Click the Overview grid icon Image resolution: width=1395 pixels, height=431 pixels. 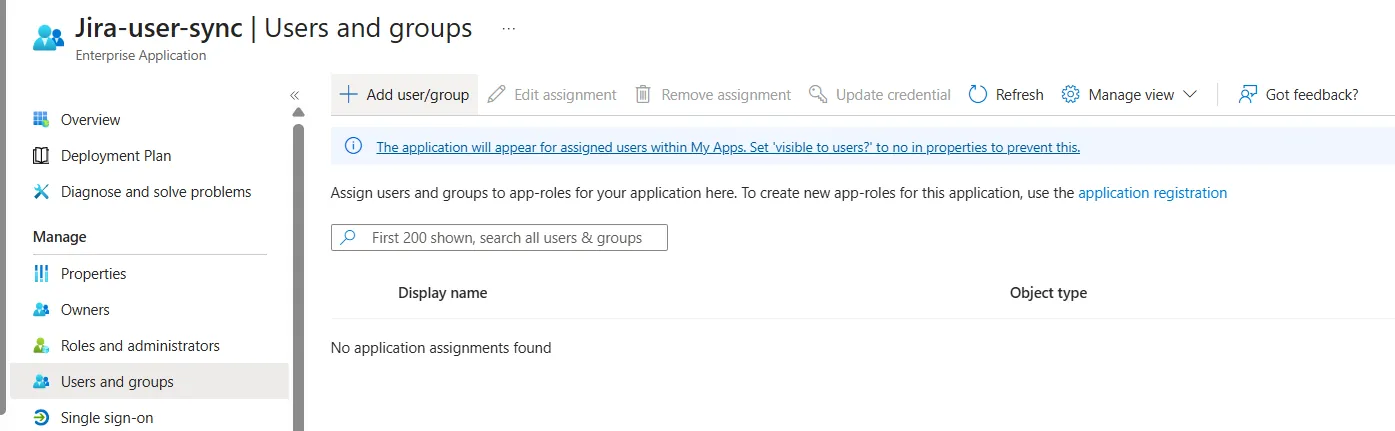[x=41, y=120]
